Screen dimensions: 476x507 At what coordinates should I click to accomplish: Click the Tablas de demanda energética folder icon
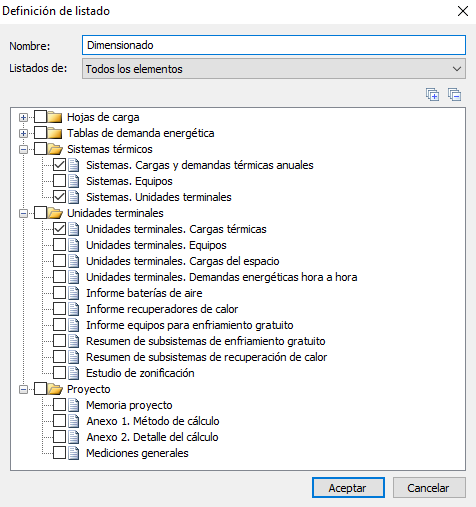pyautogui.click(x=55, y=133)
